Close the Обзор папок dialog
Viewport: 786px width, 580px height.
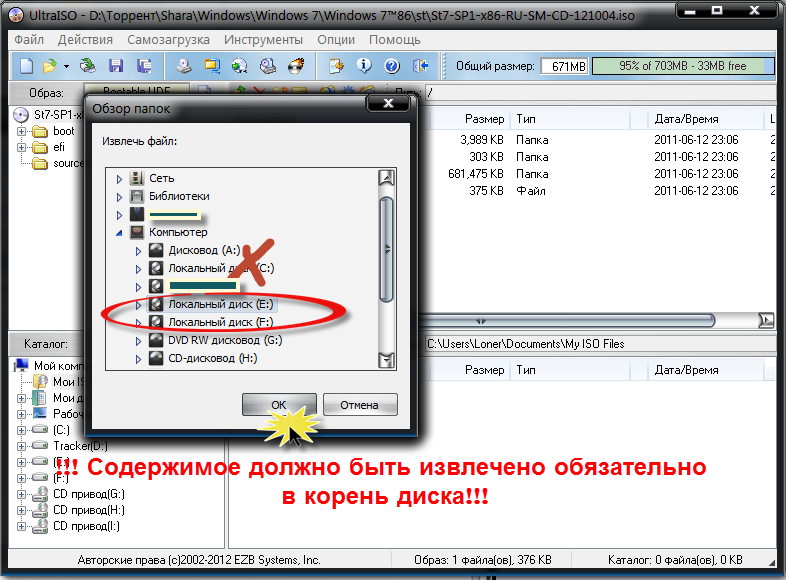[388, 103]
